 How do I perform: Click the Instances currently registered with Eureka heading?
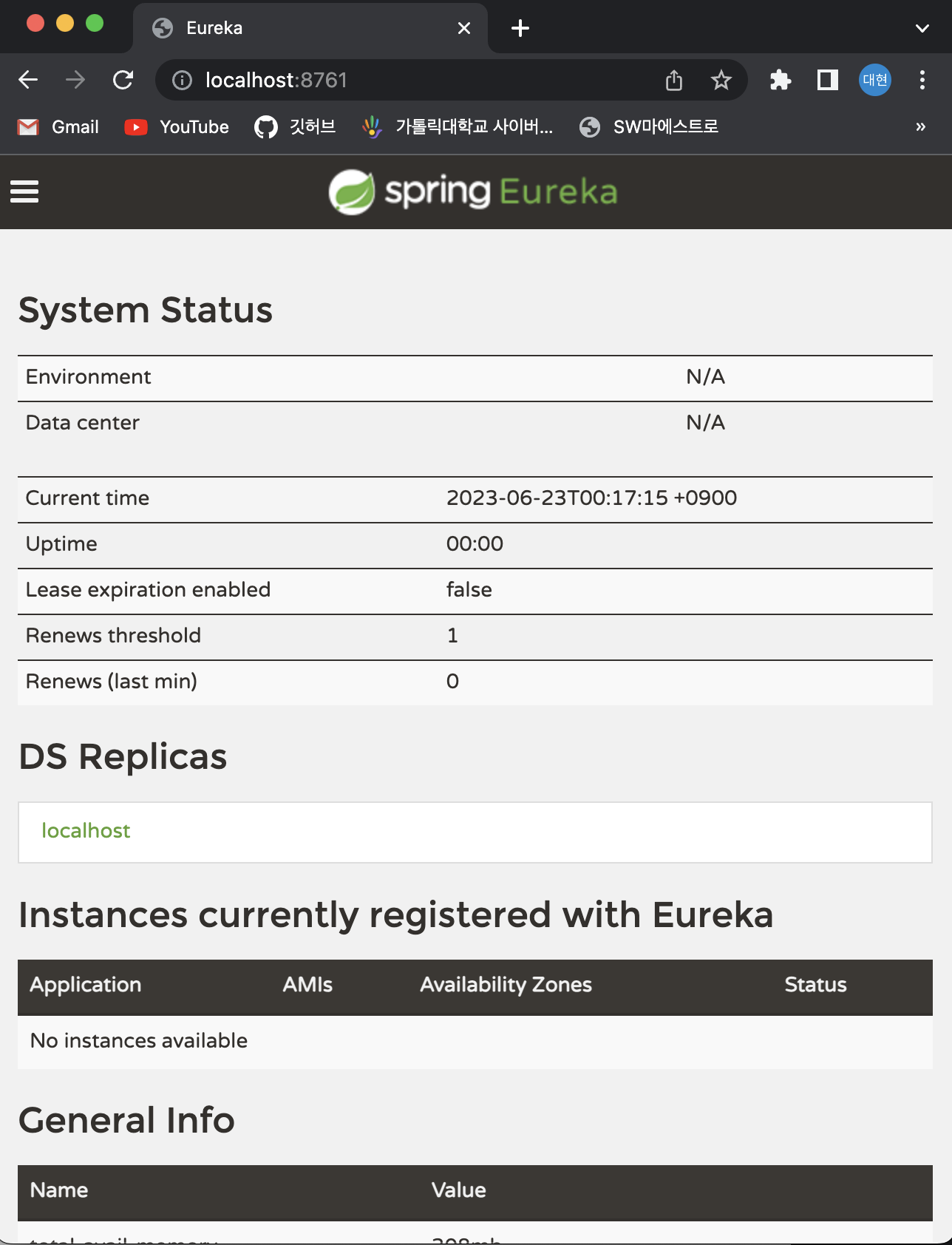395,915
